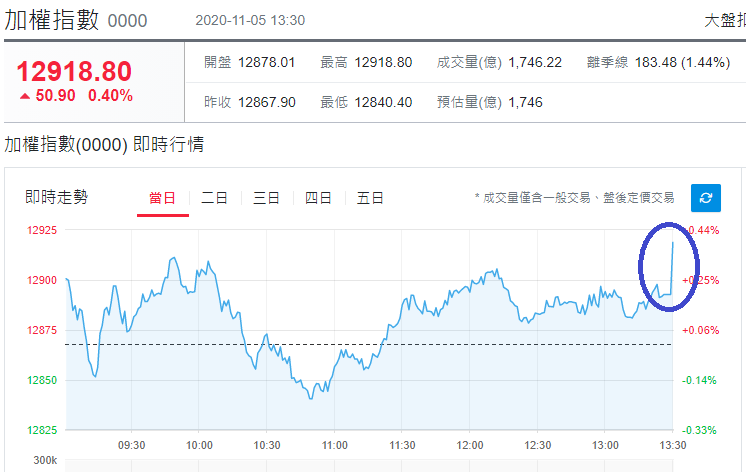746x472 pixels.
Task: Select the 當日 tab
Action: point(163,198)
